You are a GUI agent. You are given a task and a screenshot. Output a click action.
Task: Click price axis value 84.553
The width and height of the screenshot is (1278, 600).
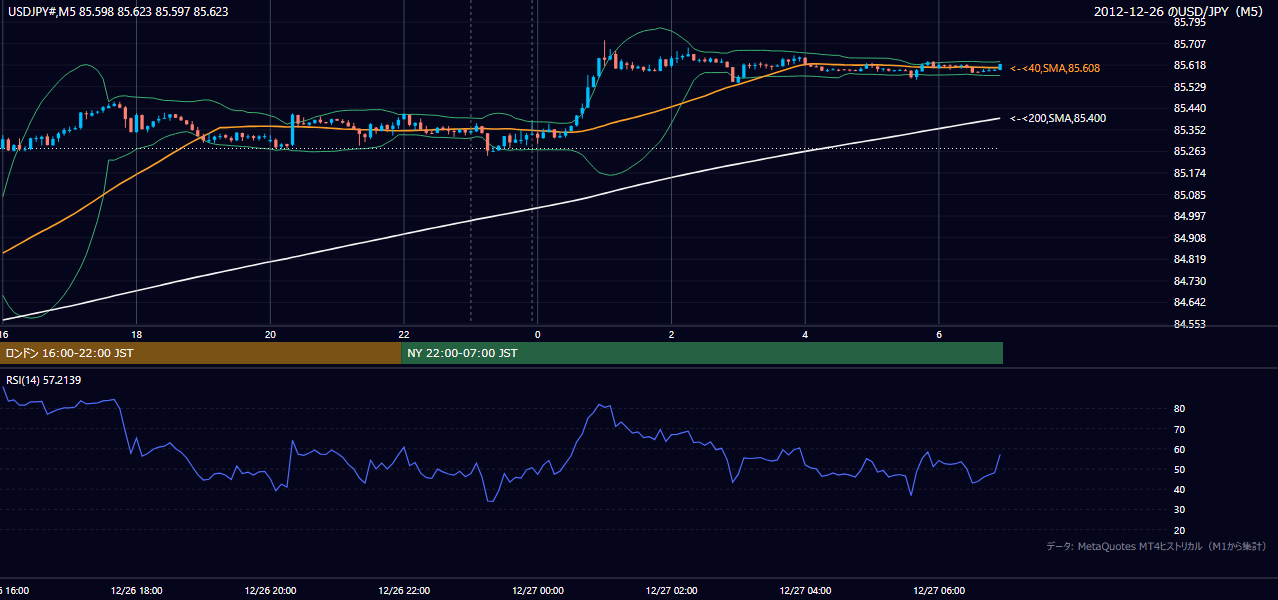coord(1189,324)
